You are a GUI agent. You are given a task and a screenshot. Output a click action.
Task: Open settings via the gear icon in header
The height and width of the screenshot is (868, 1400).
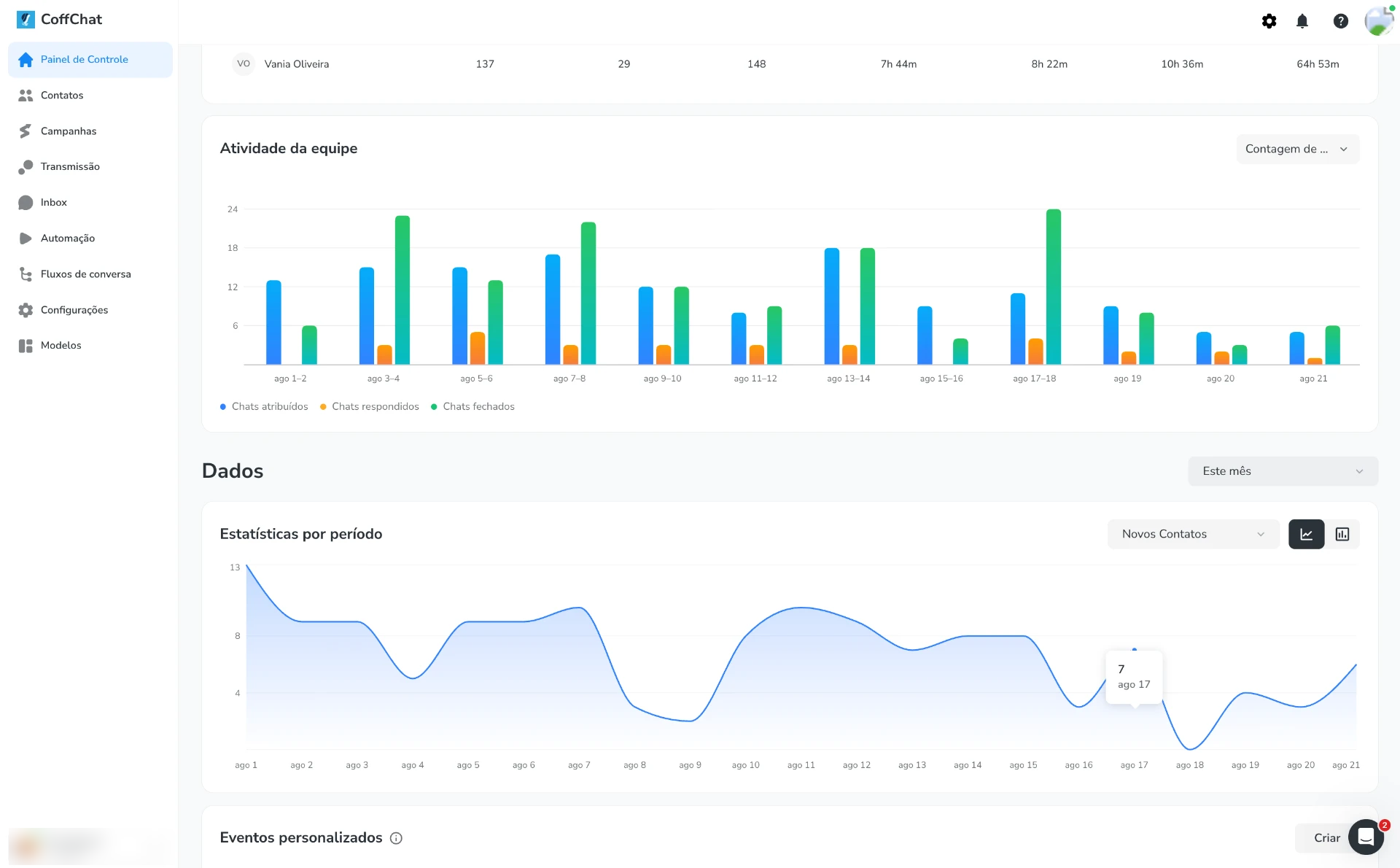pyautogui.click(x=1269, y=21)
